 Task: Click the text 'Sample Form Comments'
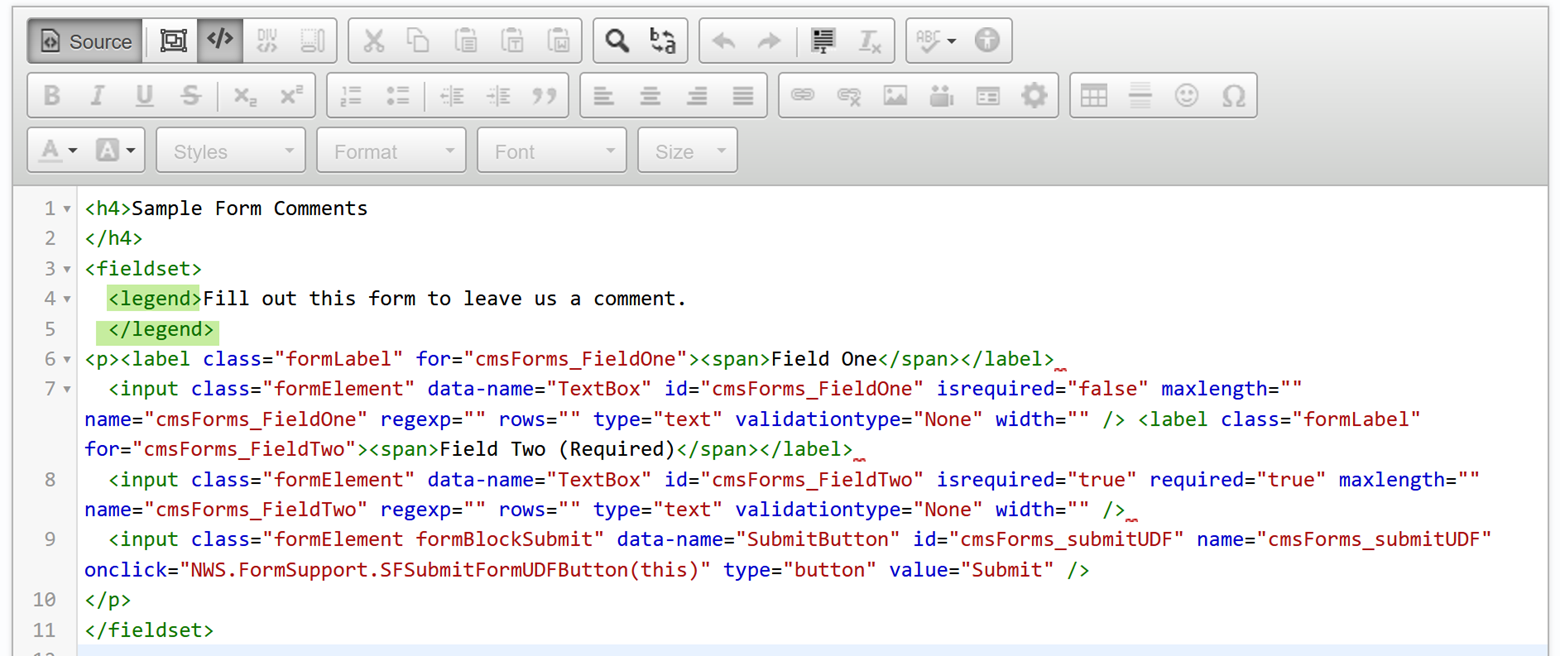coord(250,208)
